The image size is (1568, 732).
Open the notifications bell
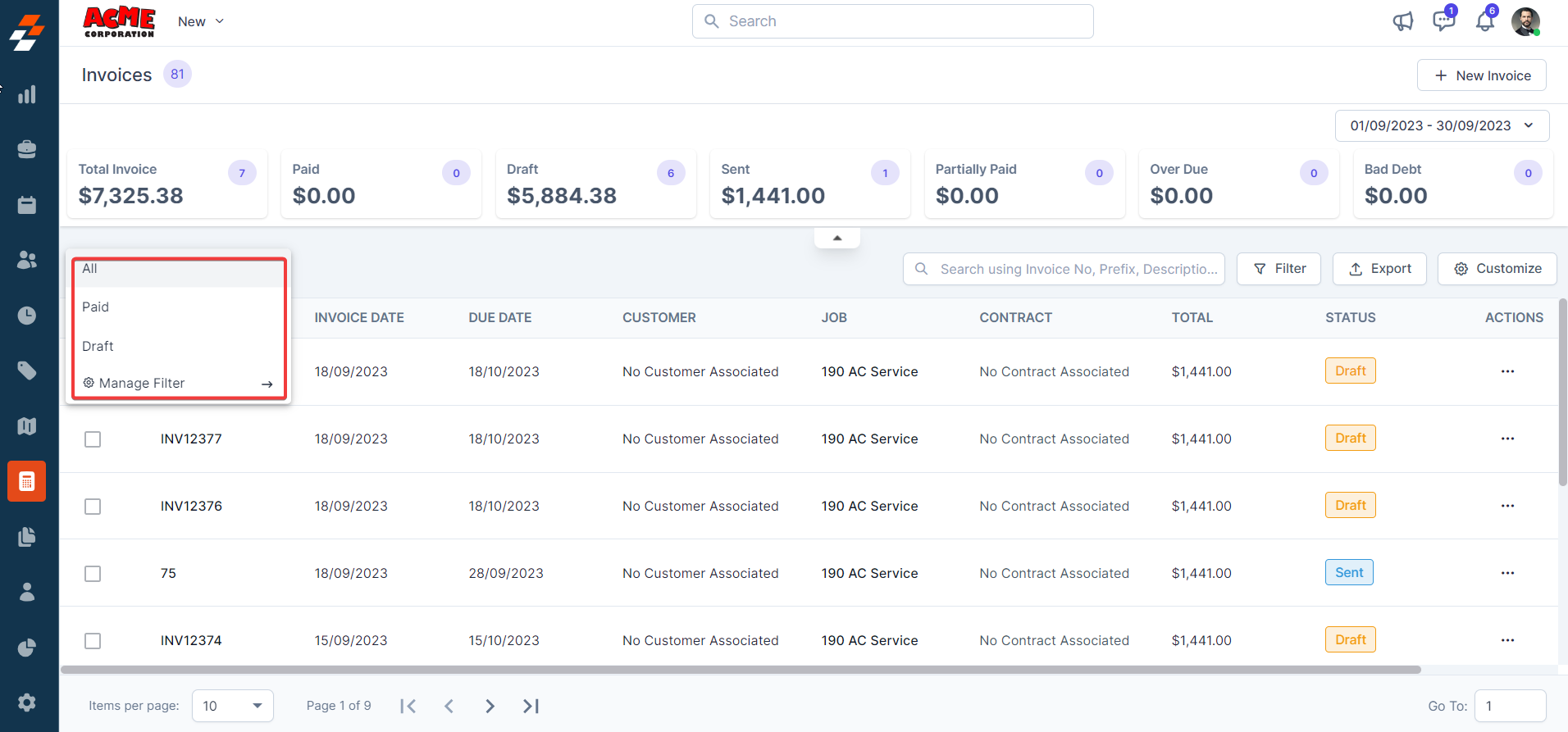(x=1484, y=21)
